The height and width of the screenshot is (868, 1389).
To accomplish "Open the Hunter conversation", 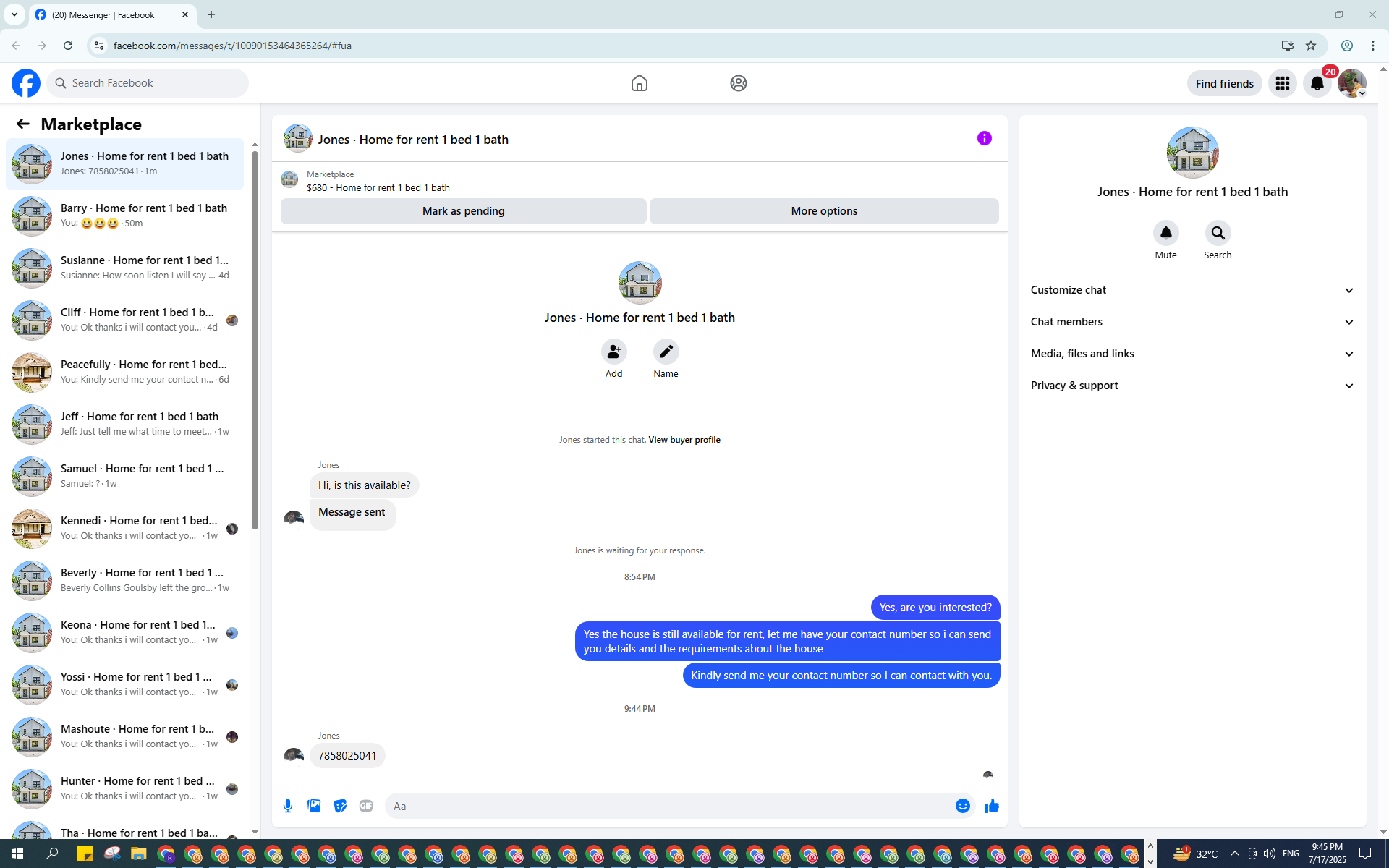I will pyautogui.click(x=125, y=789).
